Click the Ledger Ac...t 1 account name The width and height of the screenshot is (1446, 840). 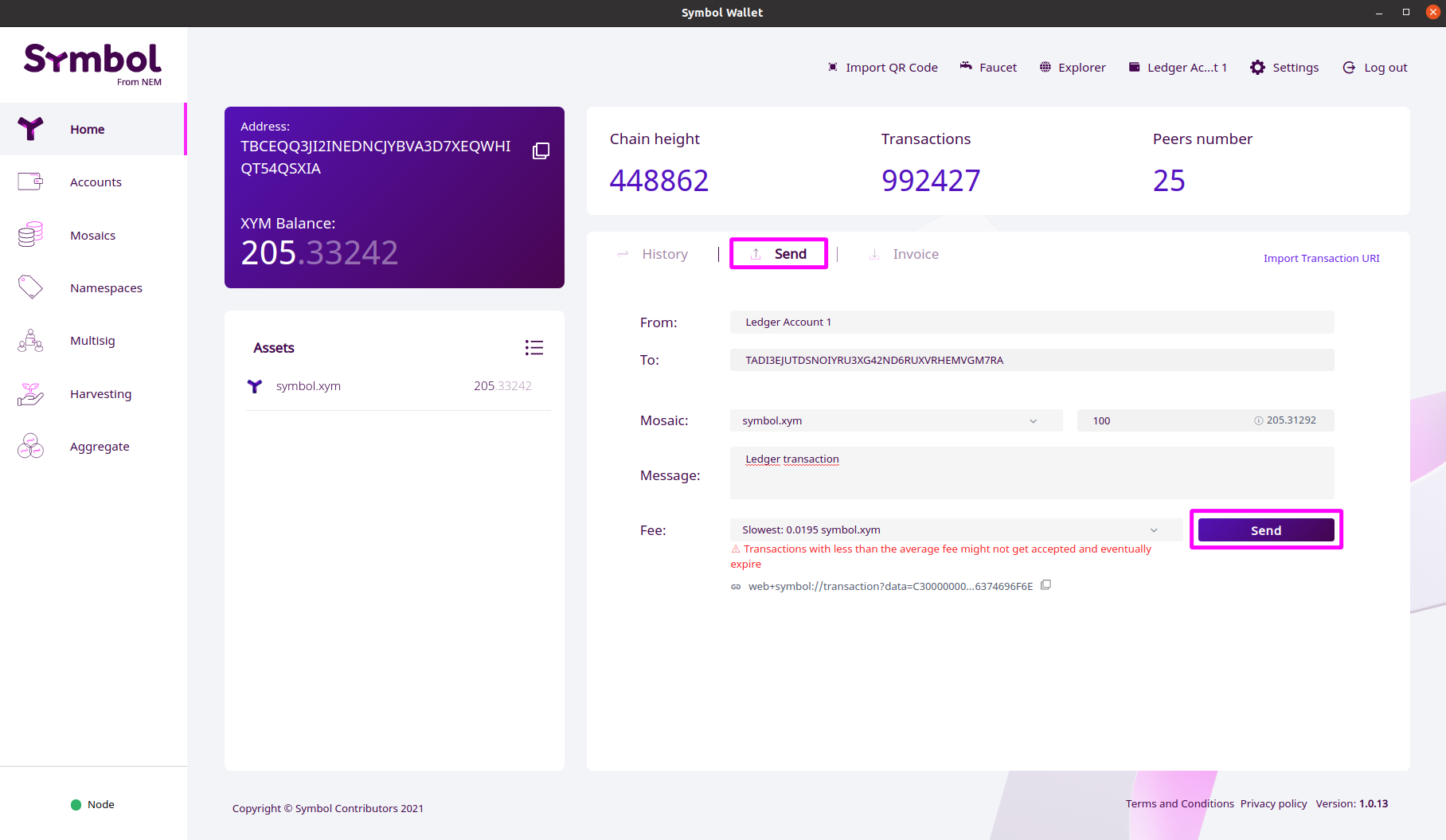tap(1186, 68)
